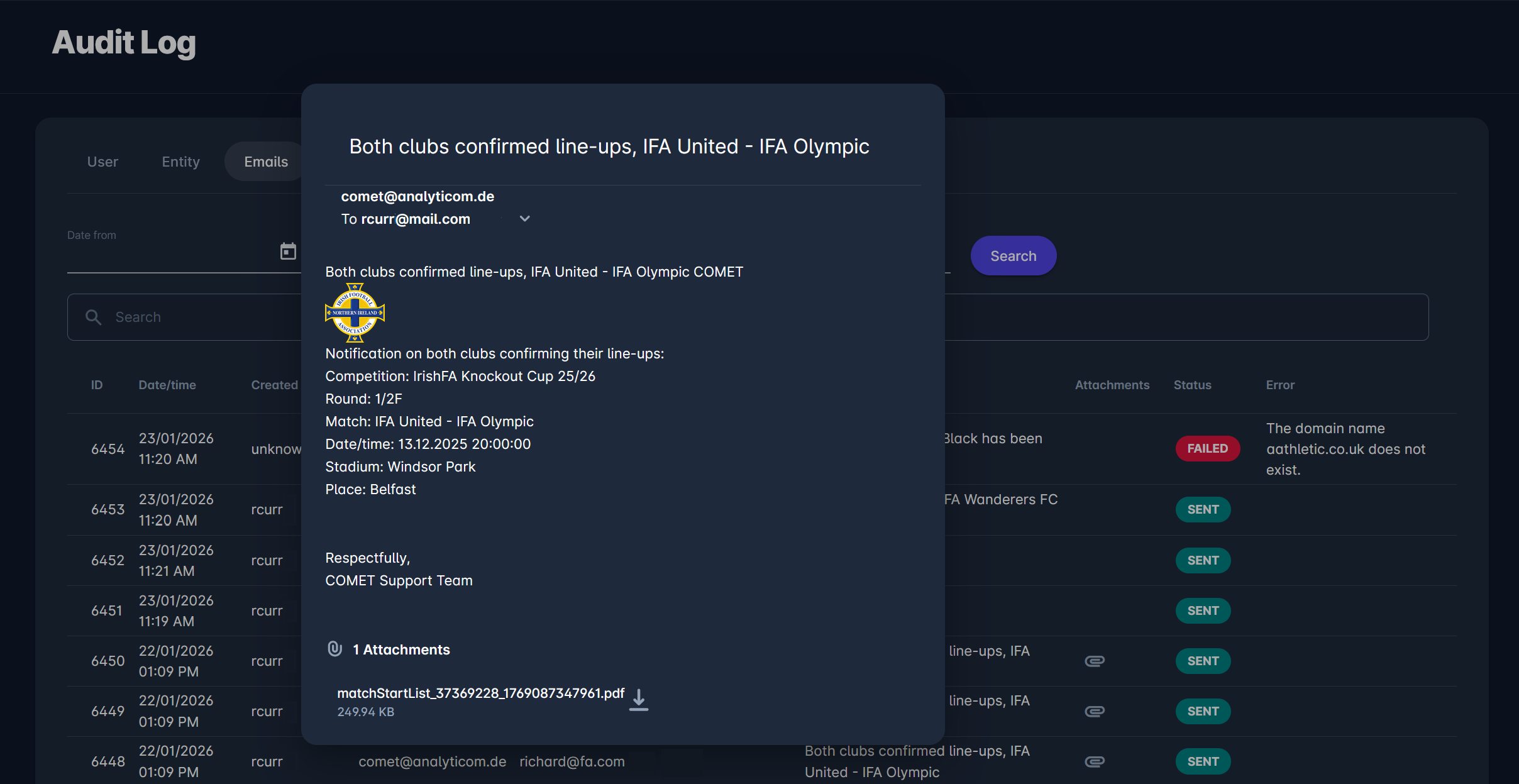The width and height of the screenshot is (1519, 784).
Task: Select the Emails tab
Action: click(x=266, y=162)
